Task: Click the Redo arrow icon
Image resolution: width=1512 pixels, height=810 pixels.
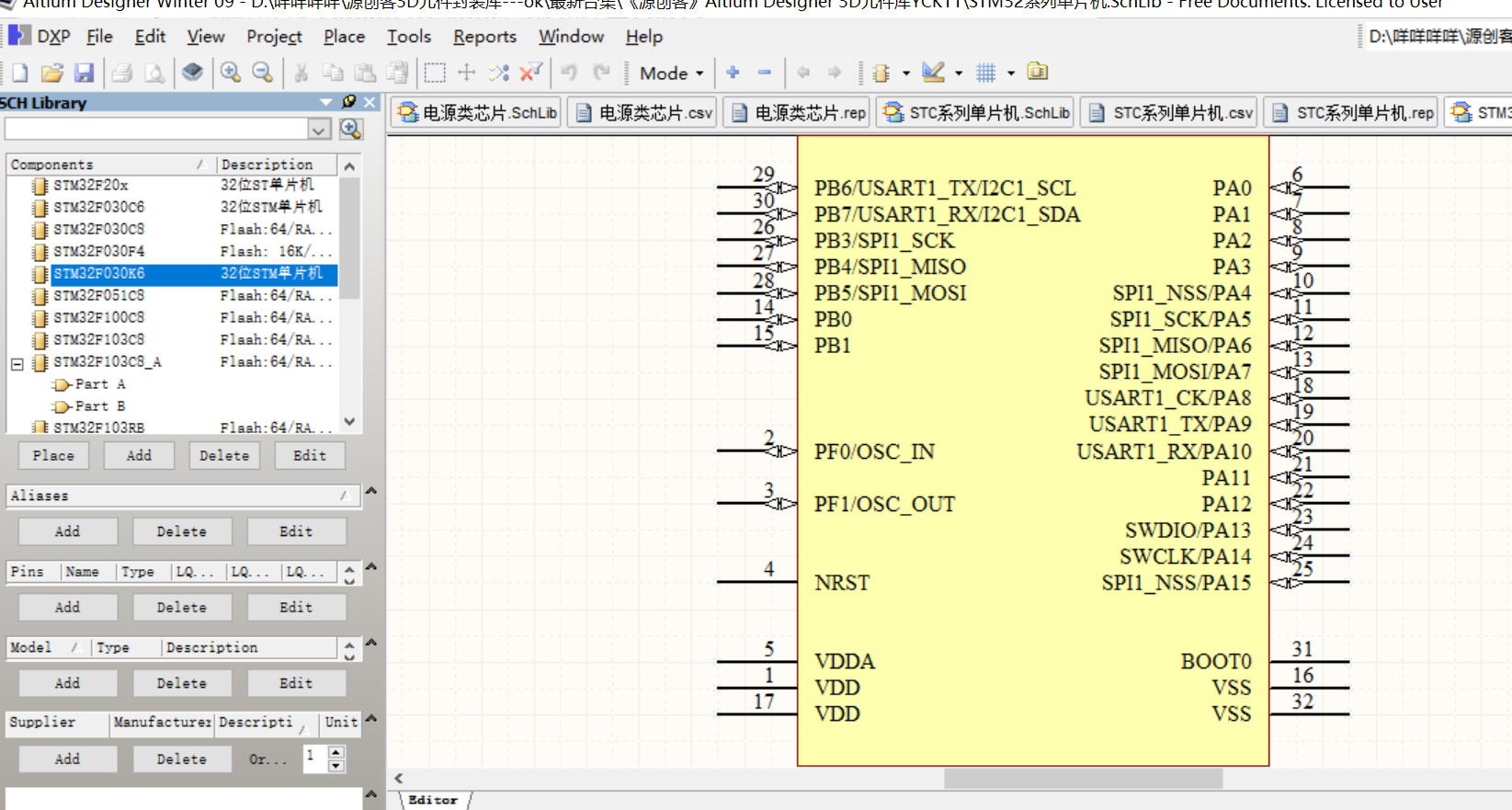Action: click(602, 73)
